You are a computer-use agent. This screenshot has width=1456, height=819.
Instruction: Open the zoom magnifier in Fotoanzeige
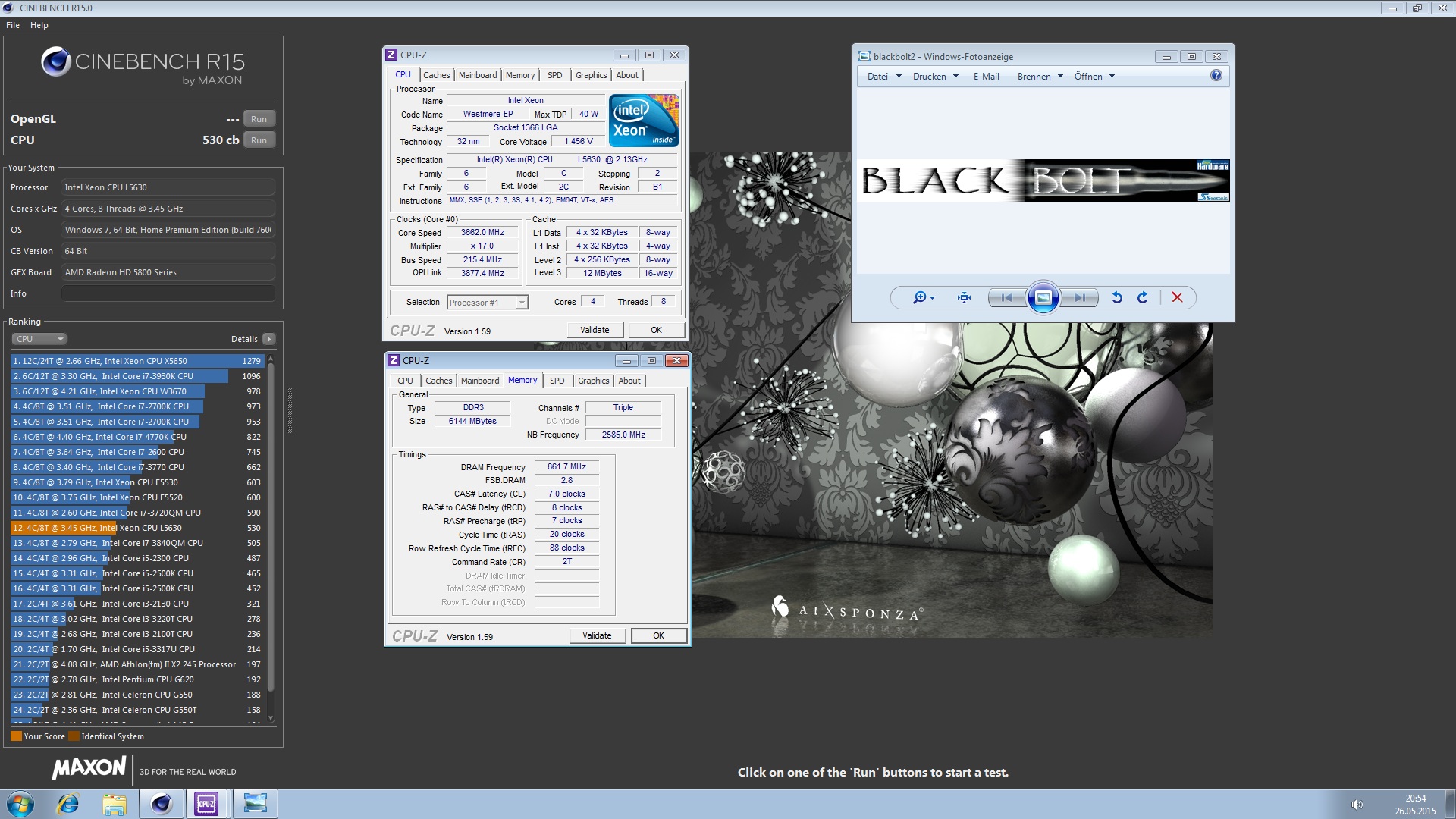pos(923,298)
